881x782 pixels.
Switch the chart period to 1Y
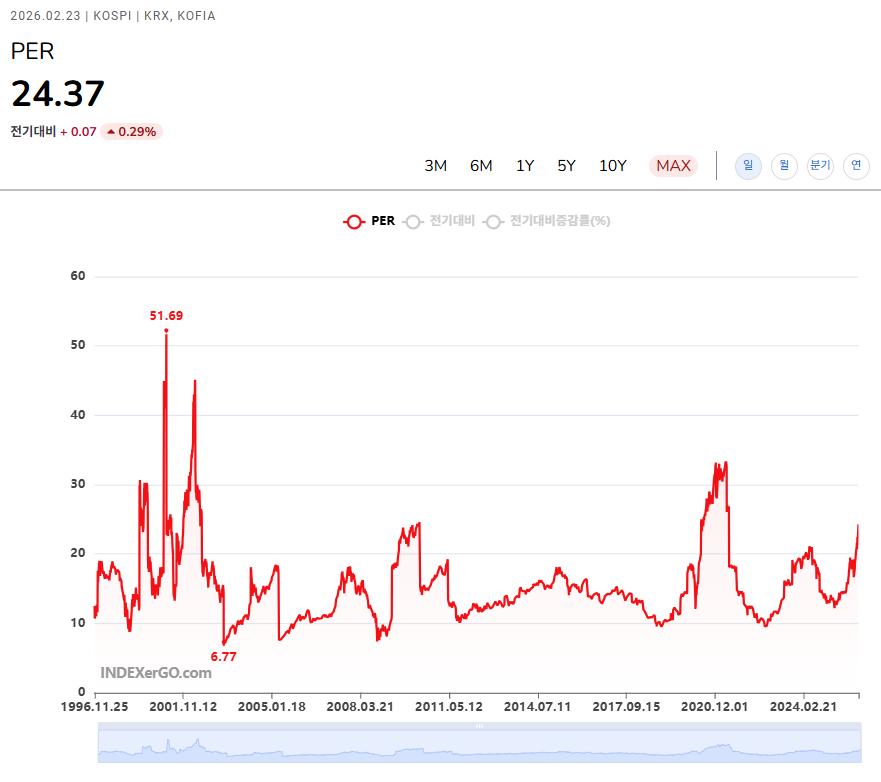point(525,166)
